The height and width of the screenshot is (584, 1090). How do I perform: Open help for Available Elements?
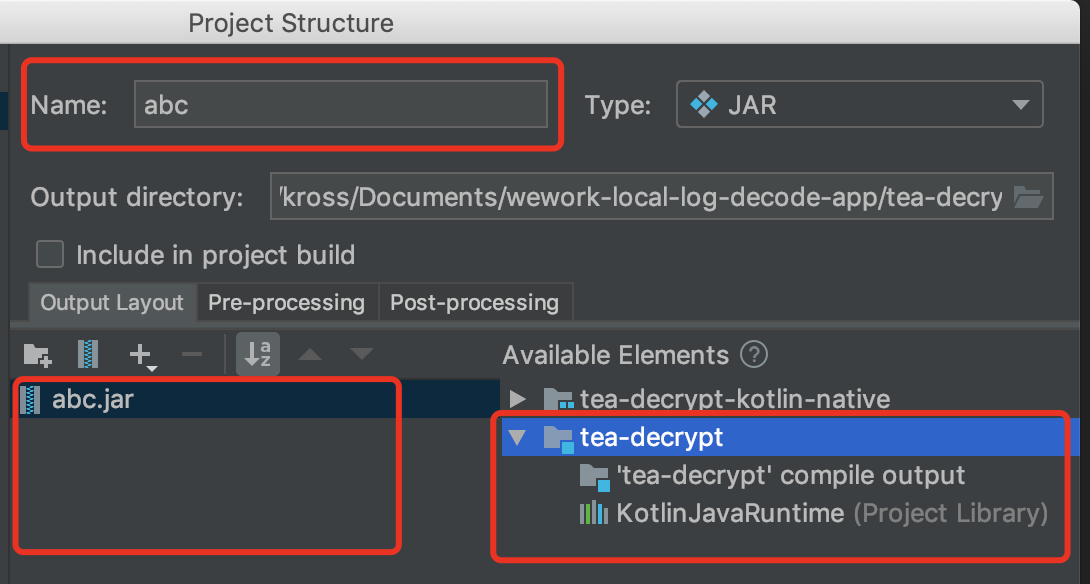coord(754,354)
